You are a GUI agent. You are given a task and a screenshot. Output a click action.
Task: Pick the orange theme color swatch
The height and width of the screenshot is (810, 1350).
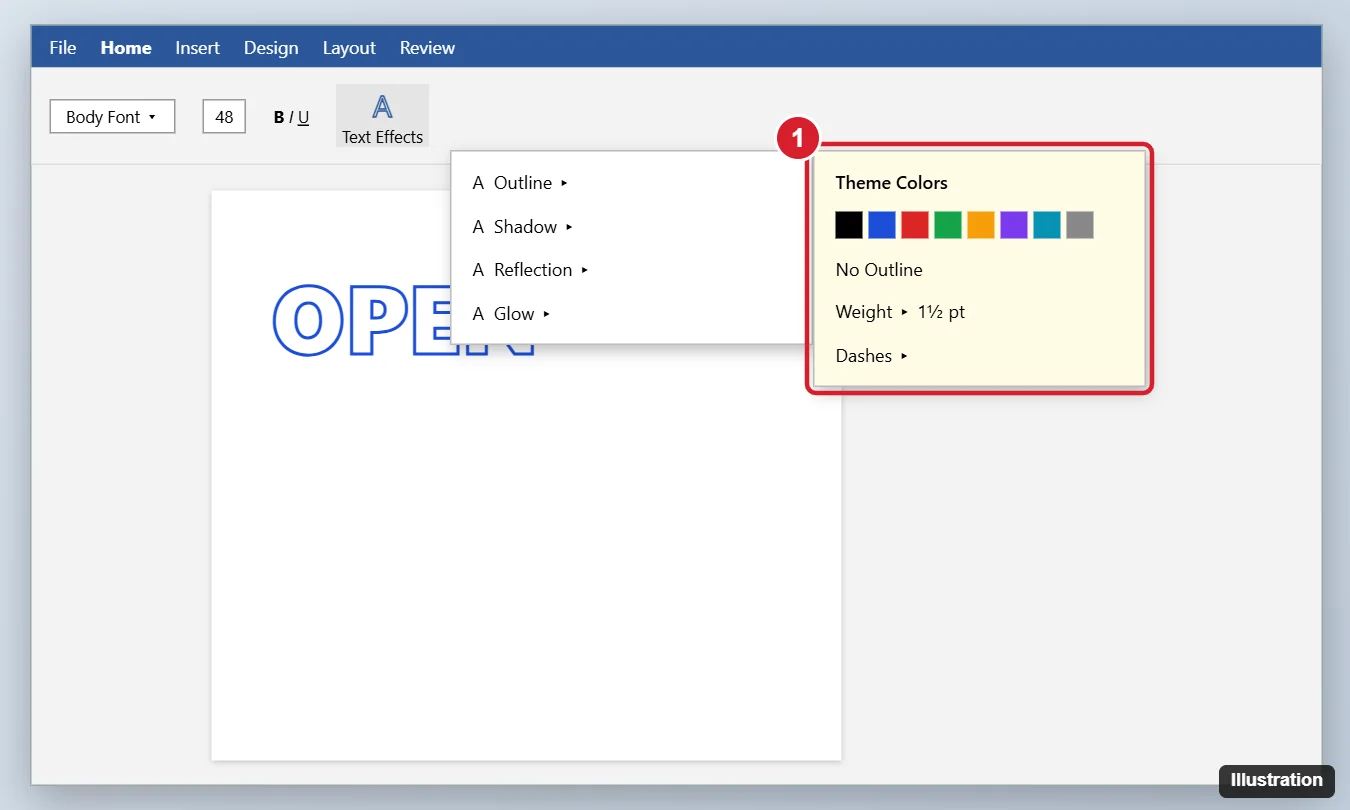(981, 225)
